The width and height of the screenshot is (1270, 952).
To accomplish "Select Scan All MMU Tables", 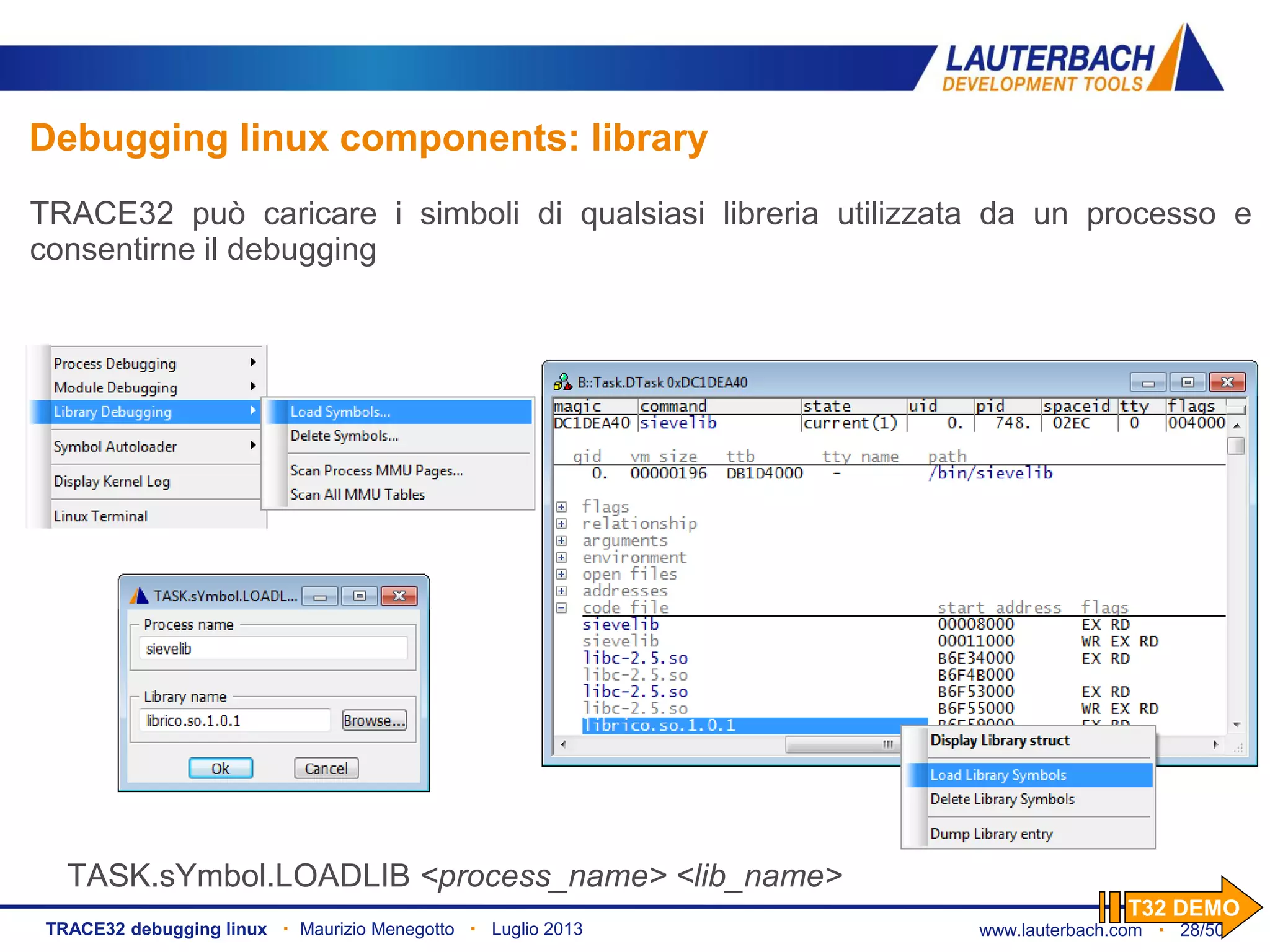I will pos(399,495).
